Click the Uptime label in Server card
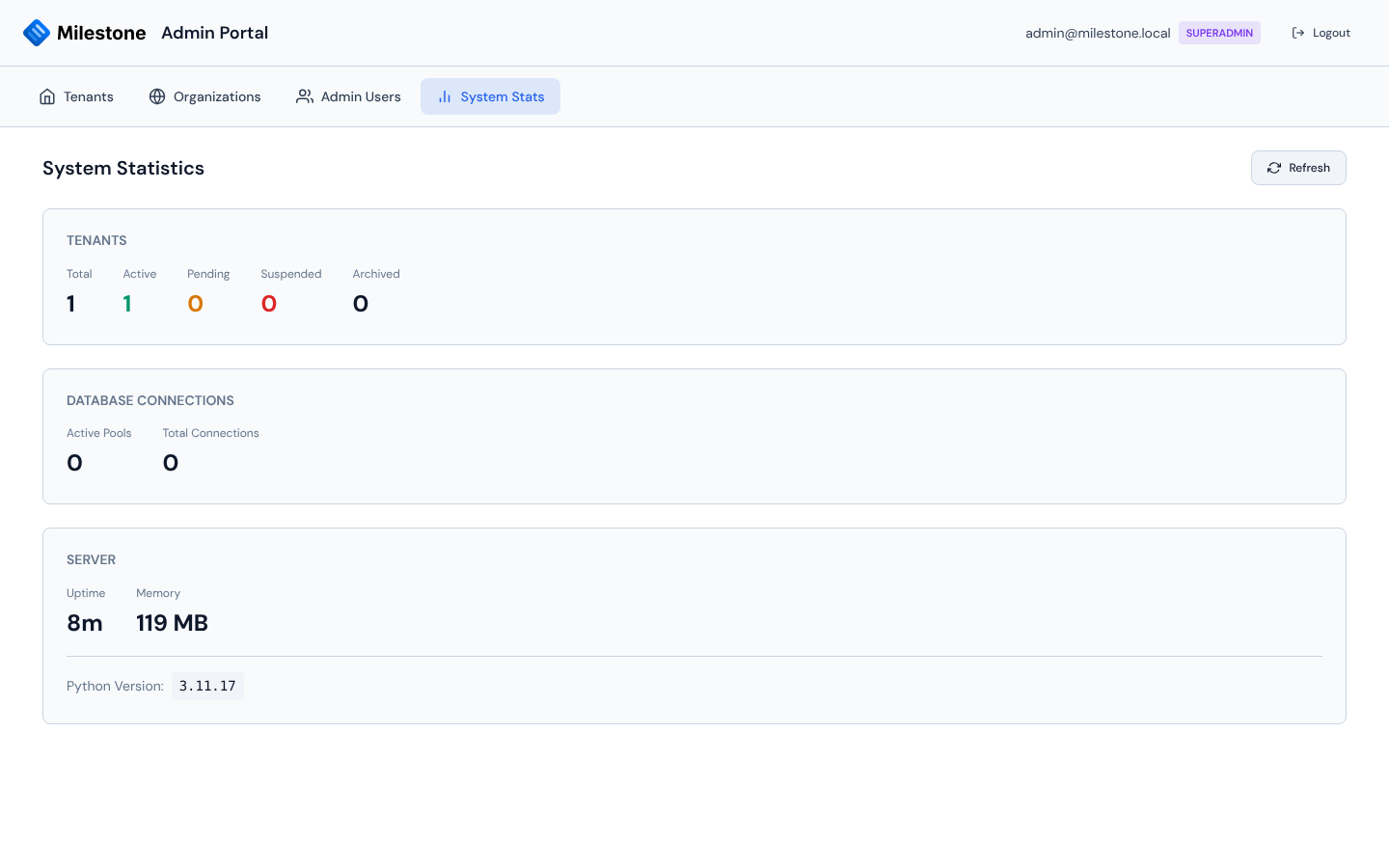Screen dimensions: 1389x868 [86, 593]
